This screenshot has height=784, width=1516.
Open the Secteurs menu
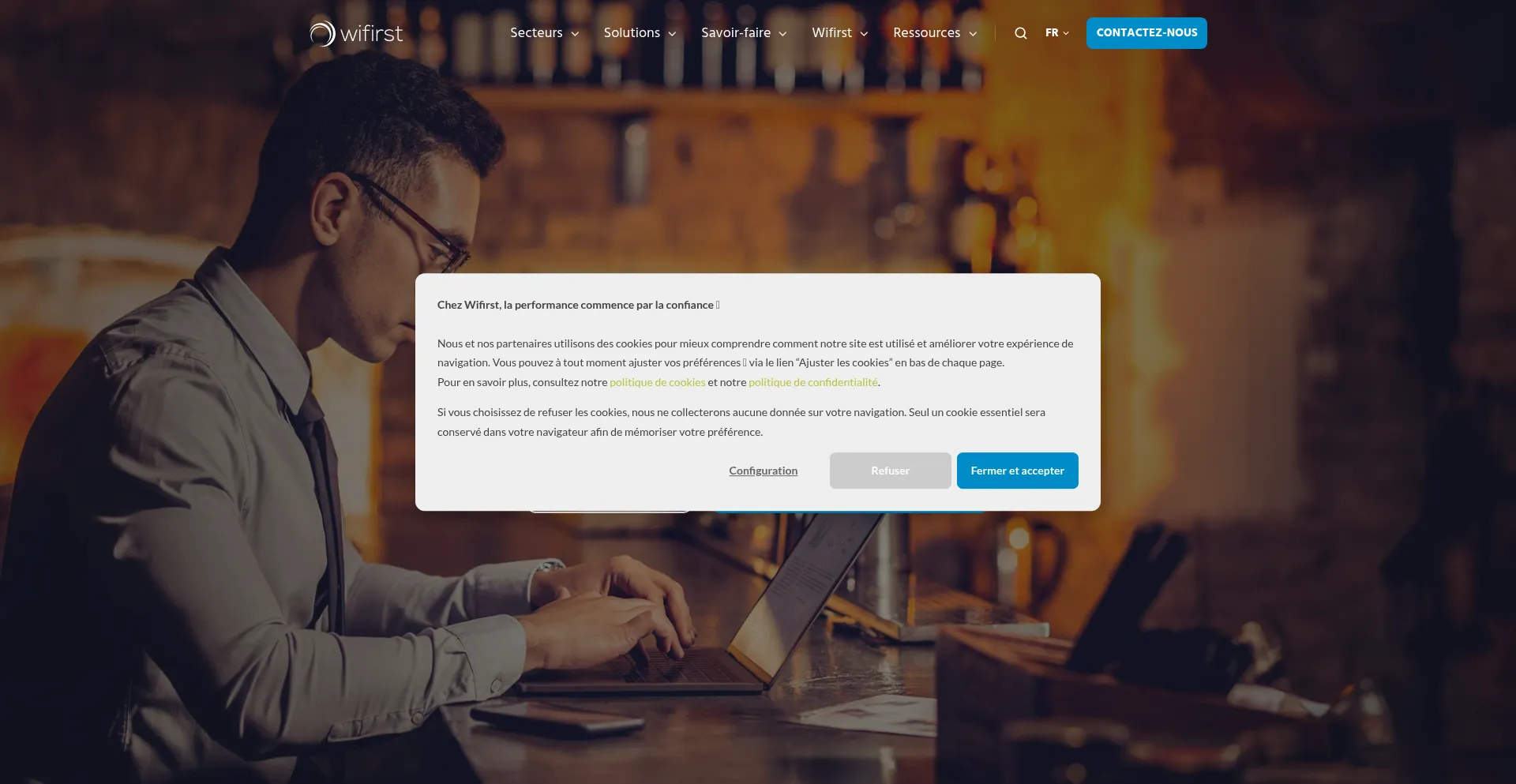pos(536,33)
